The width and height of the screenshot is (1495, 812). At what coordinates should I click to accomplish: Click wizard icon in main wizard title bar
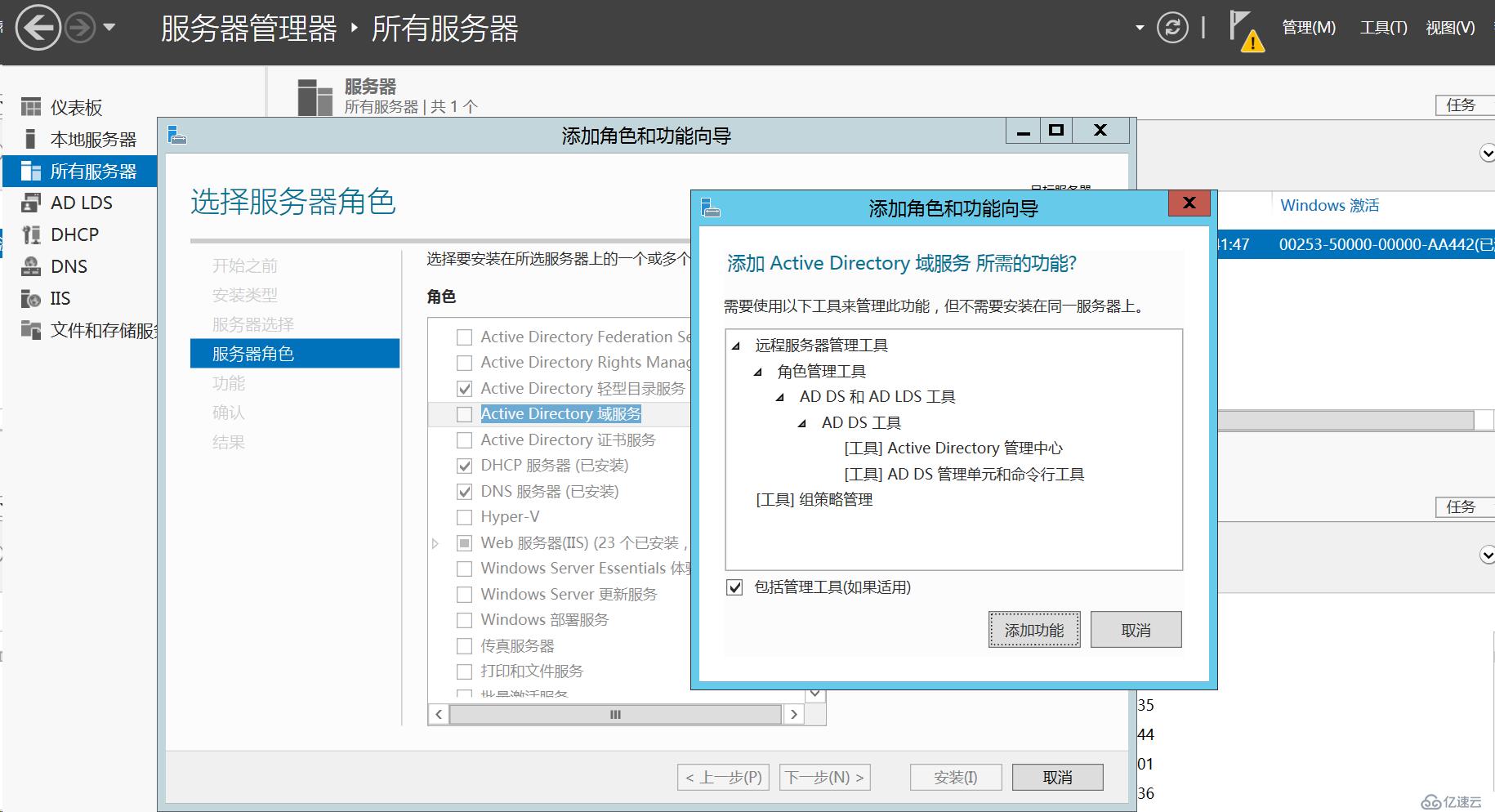176,135
